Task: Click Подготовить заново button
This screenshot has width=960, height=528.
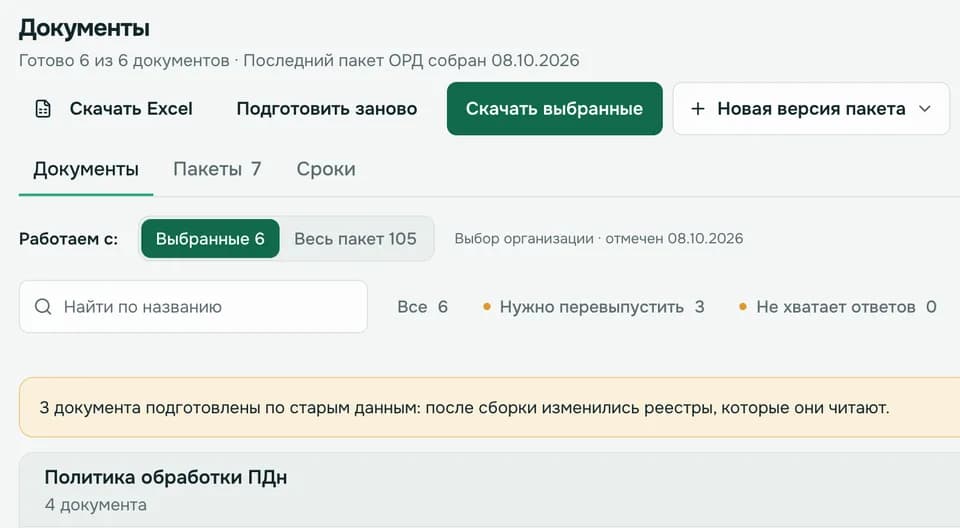Action: (x=327, y=109)
